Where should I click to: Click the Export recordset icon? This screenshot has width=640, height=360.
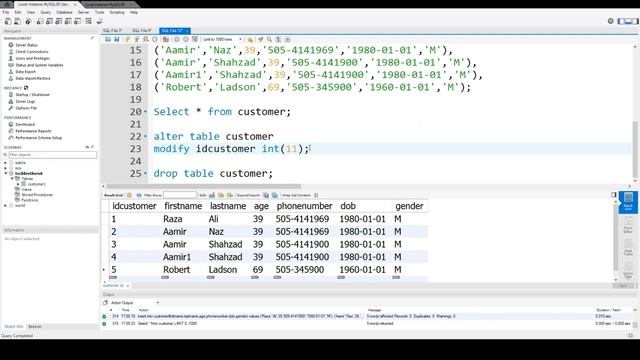click(266, 195)
